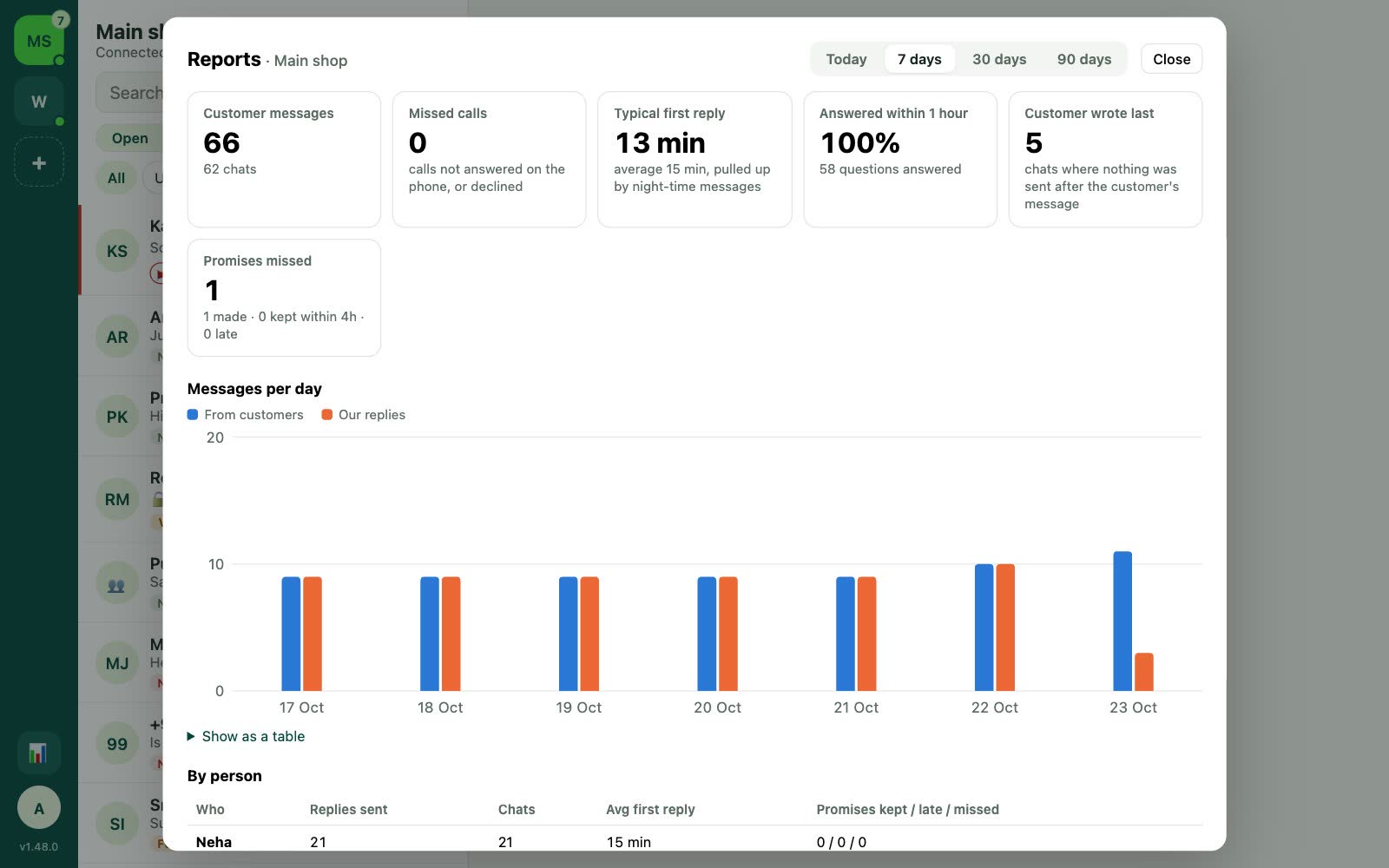Close the Reports dialog

1171,59
